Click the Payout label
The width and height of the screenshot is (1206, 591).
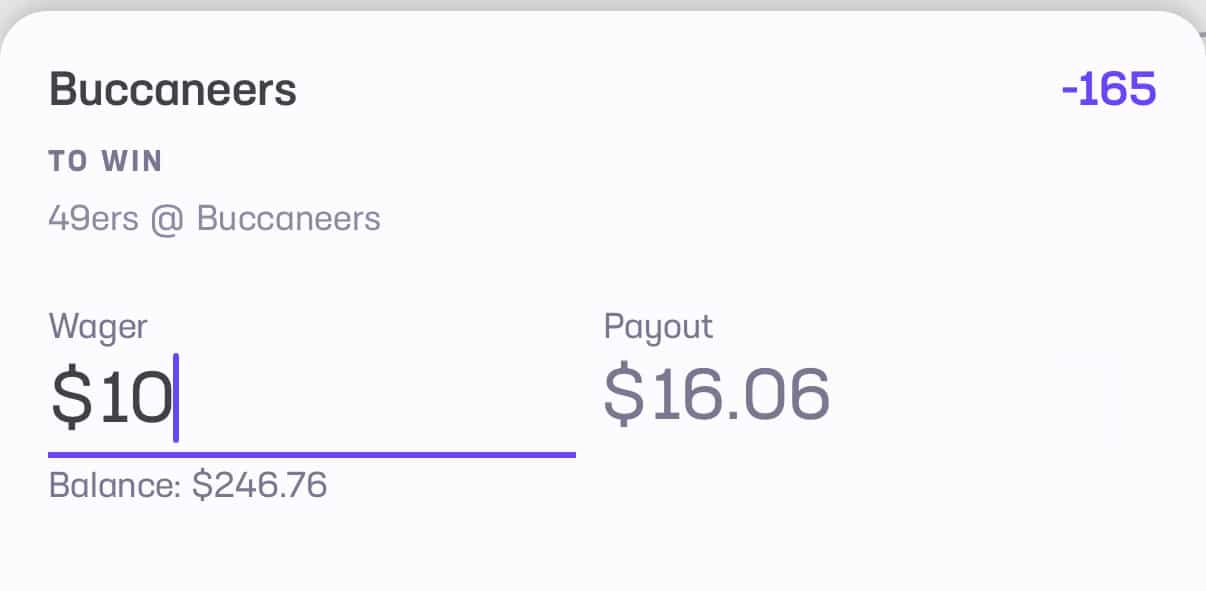[x=658, y=326]
